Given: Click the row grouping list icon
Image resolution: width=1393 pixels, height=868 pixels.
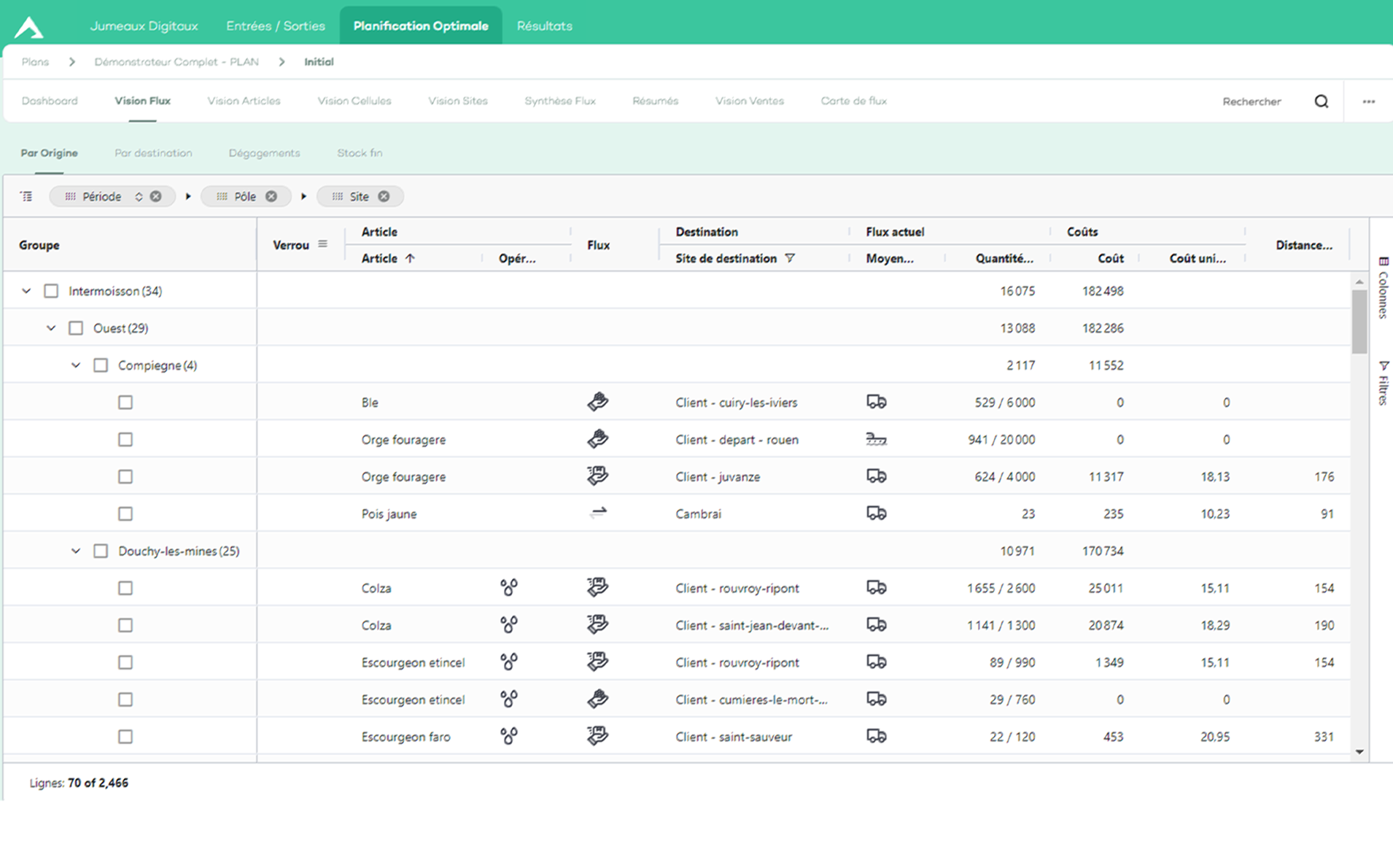Looking at the screenshot, I should point(26,196).
